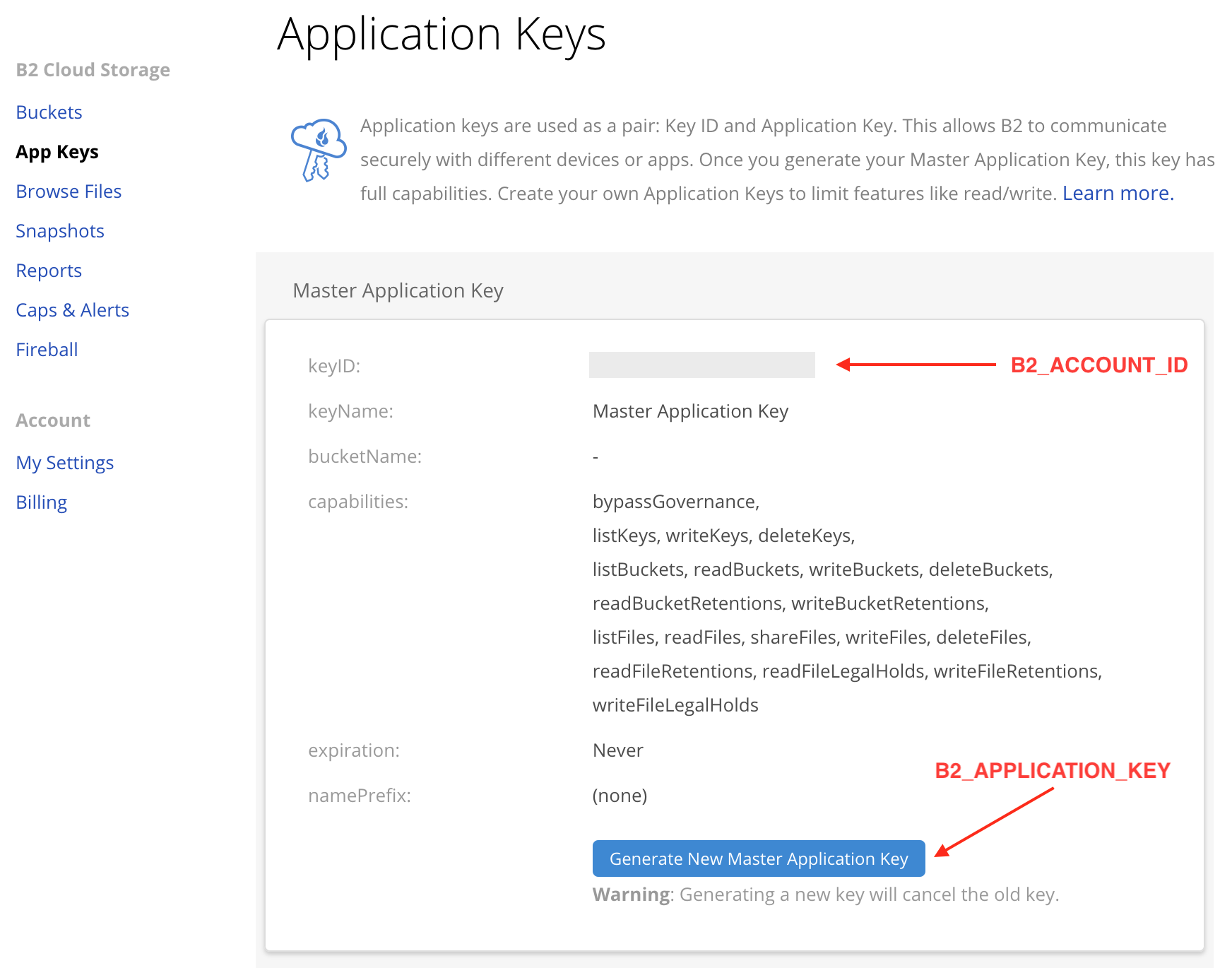
Task: Click the keyID: label
Action: 334,366
